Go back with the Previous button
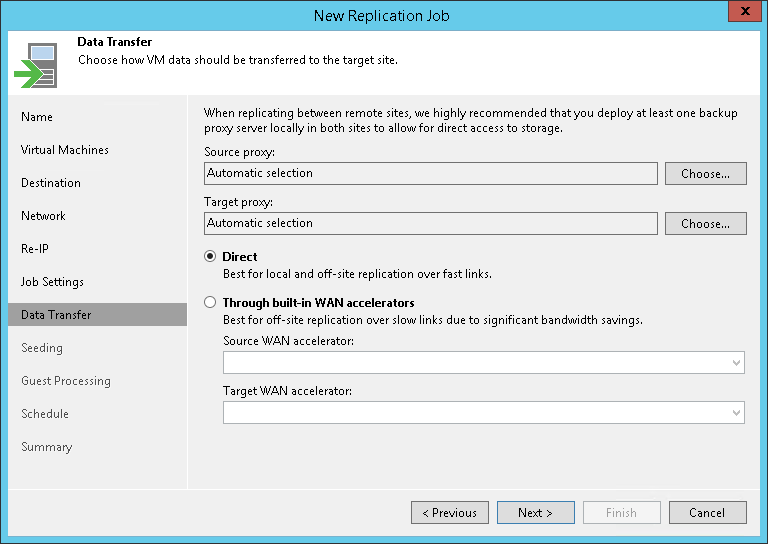768x544 pixels. (450, 513)
